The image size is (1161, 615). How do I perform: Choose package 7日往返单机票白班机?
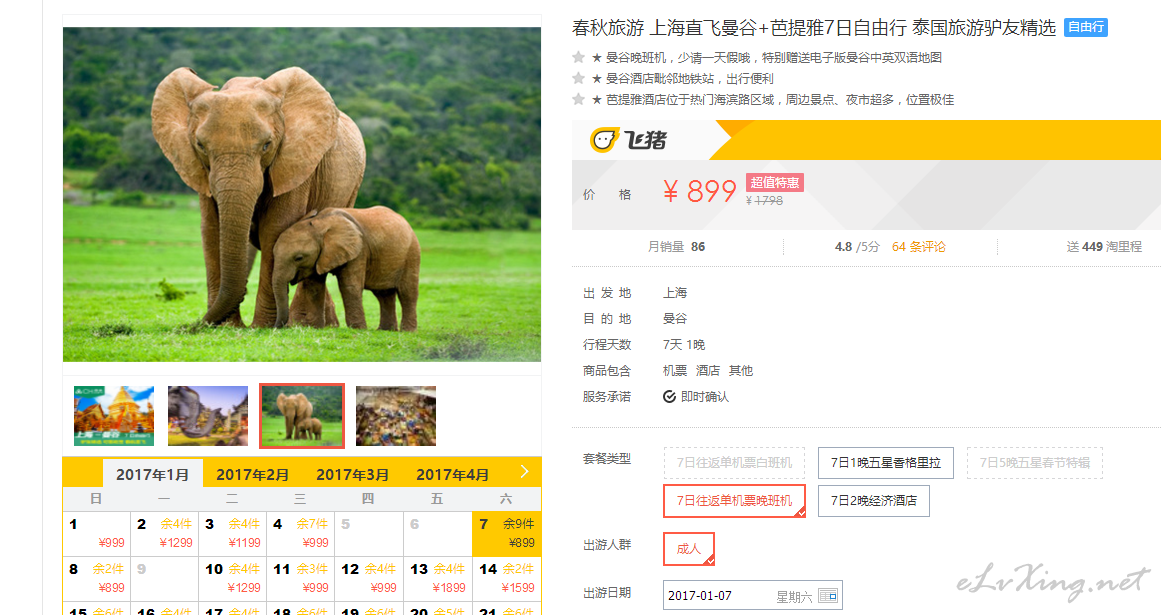735,463
